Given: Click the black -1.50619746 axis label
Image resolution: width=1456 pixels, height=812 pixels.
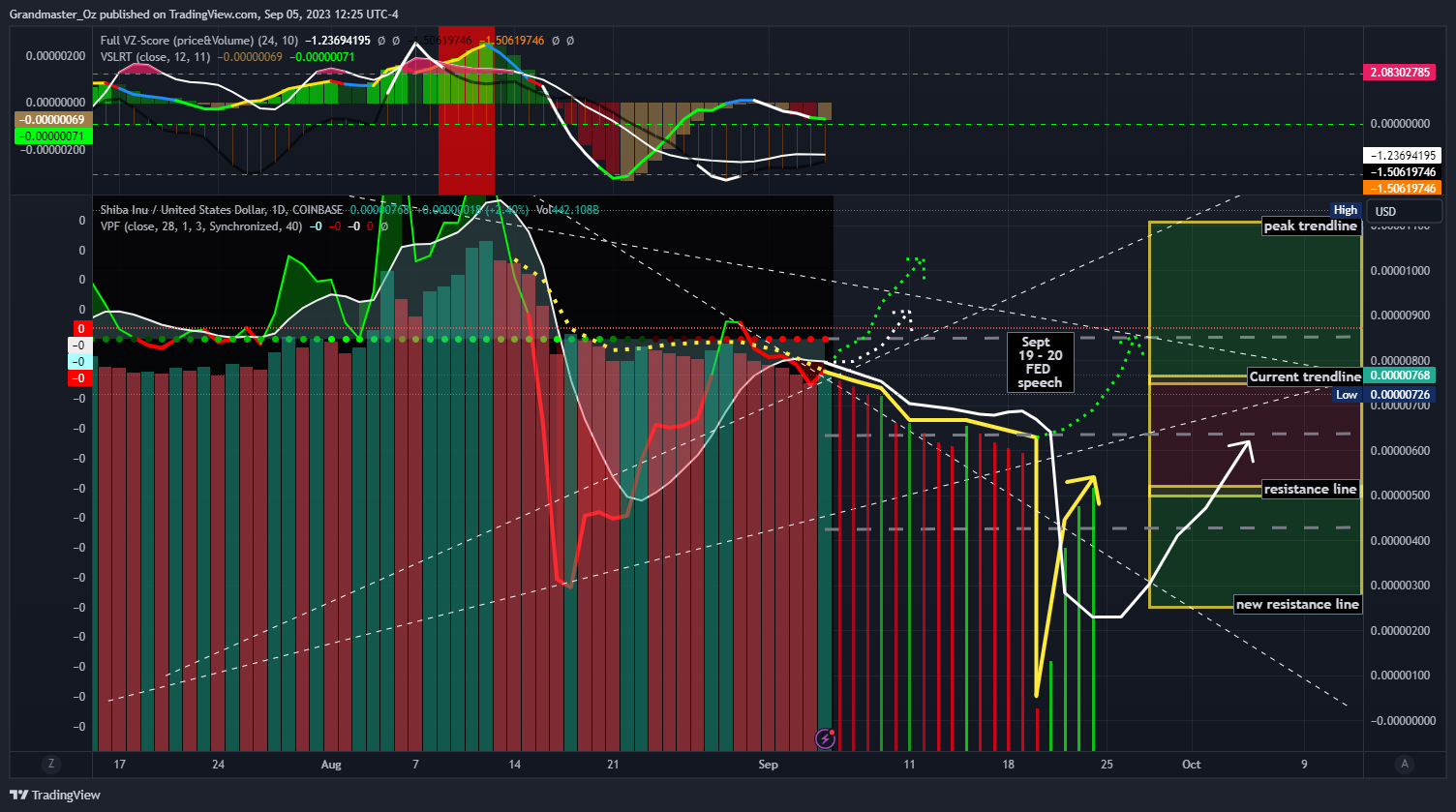Looking at the screenshot, I should [1401, 171].
